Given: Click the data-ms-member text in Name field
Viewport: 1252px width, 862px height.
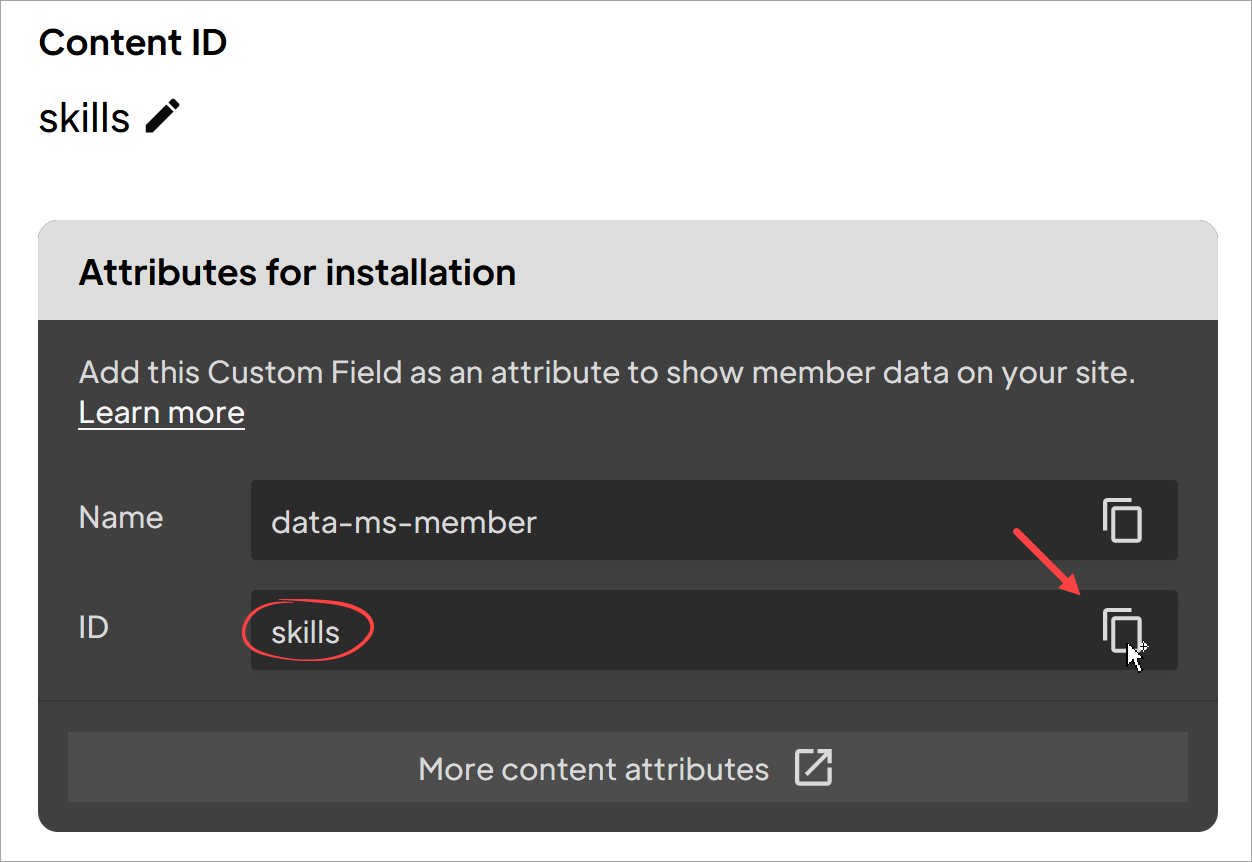Looking at the screenshot, I should (404, 521).
